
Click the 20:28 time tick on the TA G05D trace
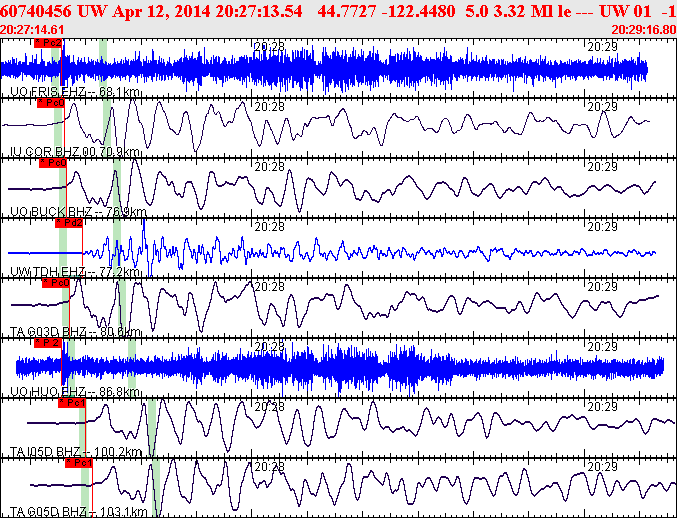point(269,466)
